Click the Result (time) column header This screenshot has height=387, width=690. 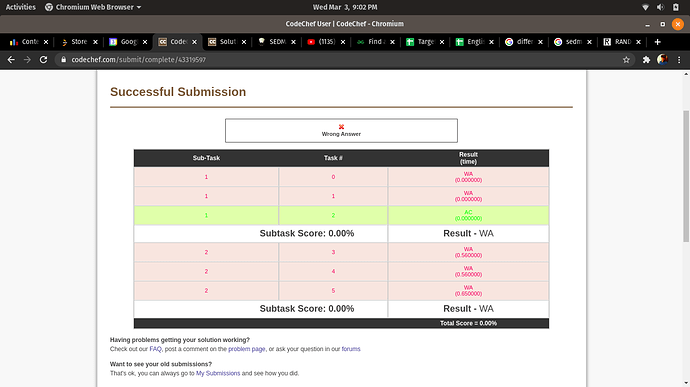point(468,158)
